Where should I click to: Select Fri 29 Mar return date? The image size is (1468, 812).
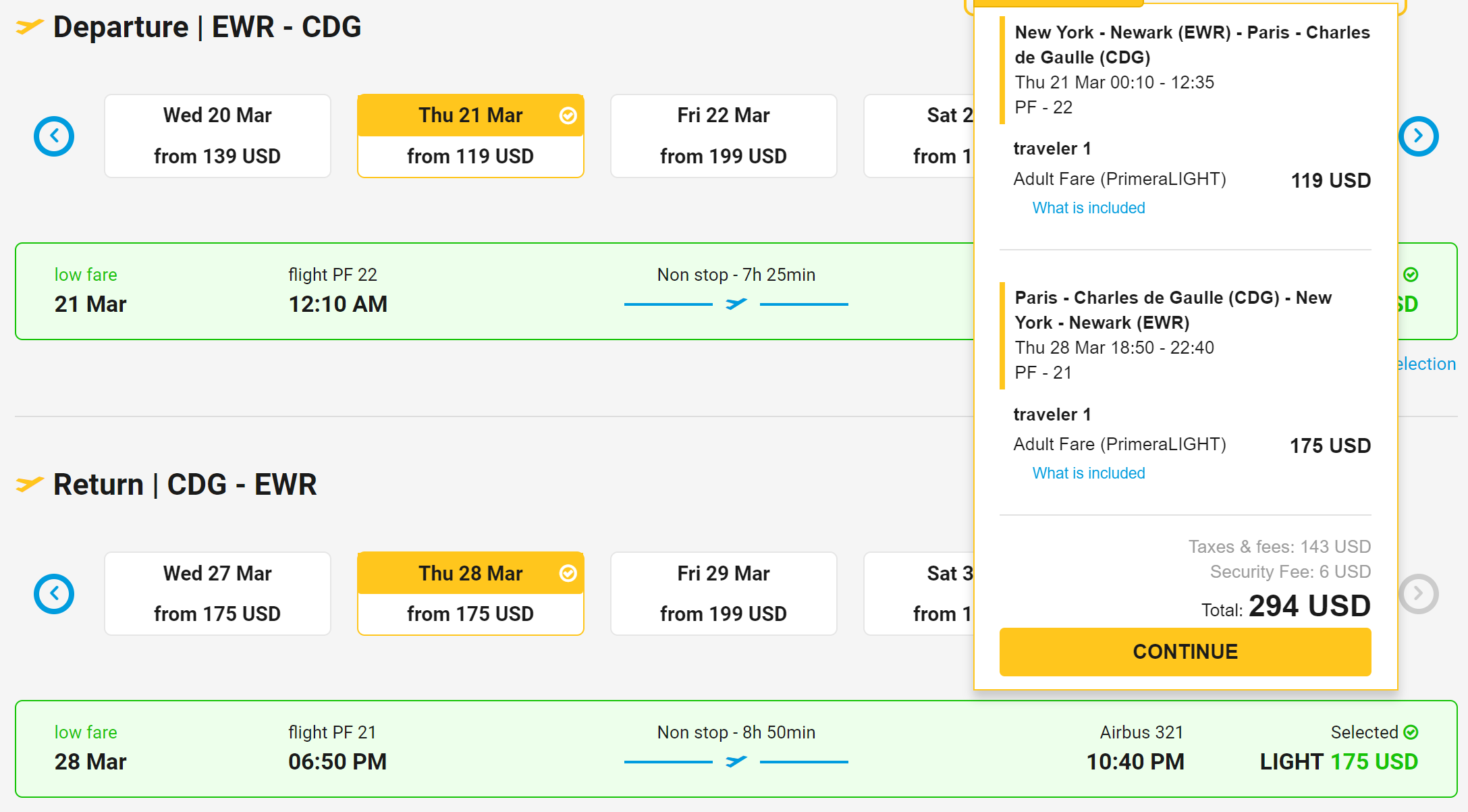pyautogui.click(x=724, y=594)
